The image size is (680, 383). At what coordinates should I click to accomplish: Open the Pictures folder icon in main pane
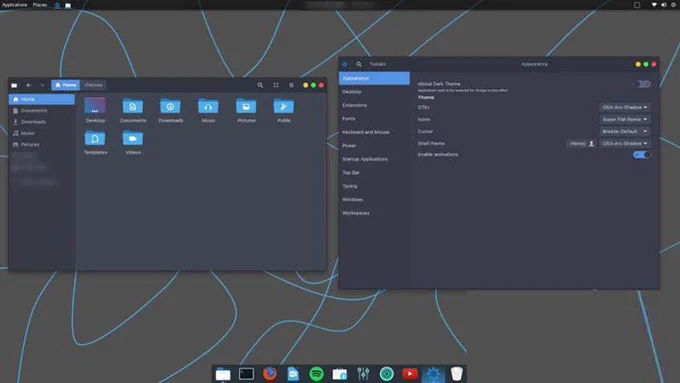tap(246, 106)
